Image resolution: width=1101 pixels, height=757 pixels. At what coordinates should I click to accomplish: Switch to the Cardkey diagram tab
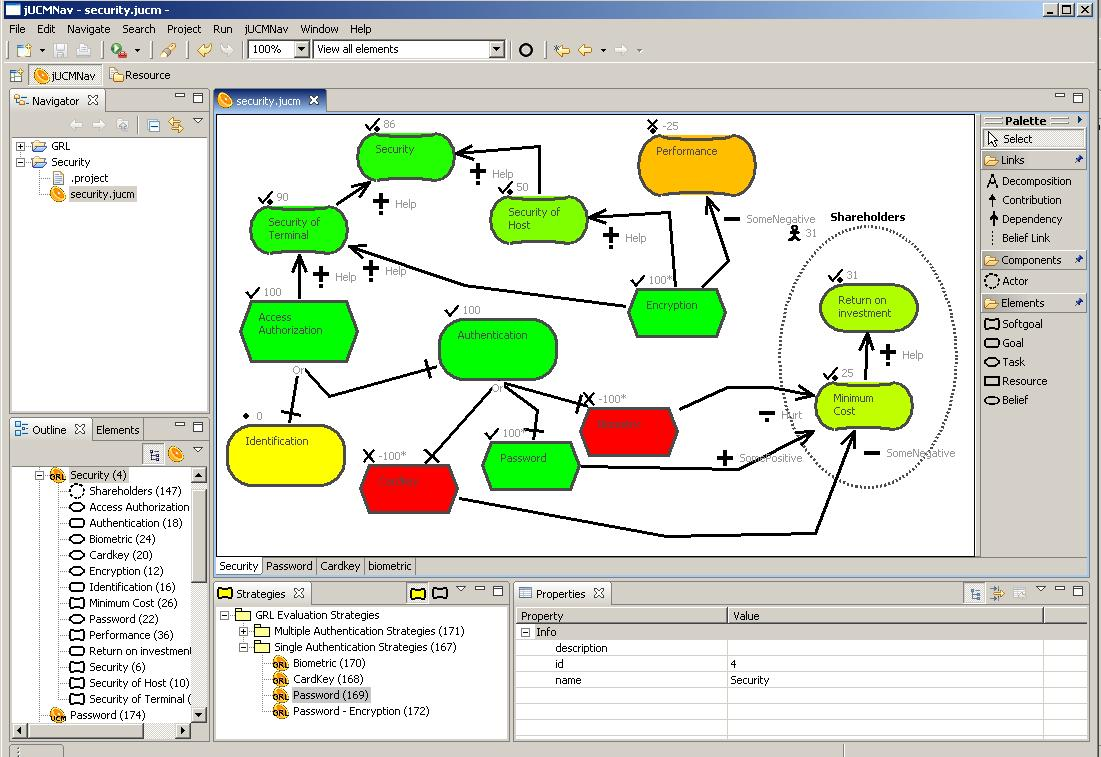tap(340, 566)
